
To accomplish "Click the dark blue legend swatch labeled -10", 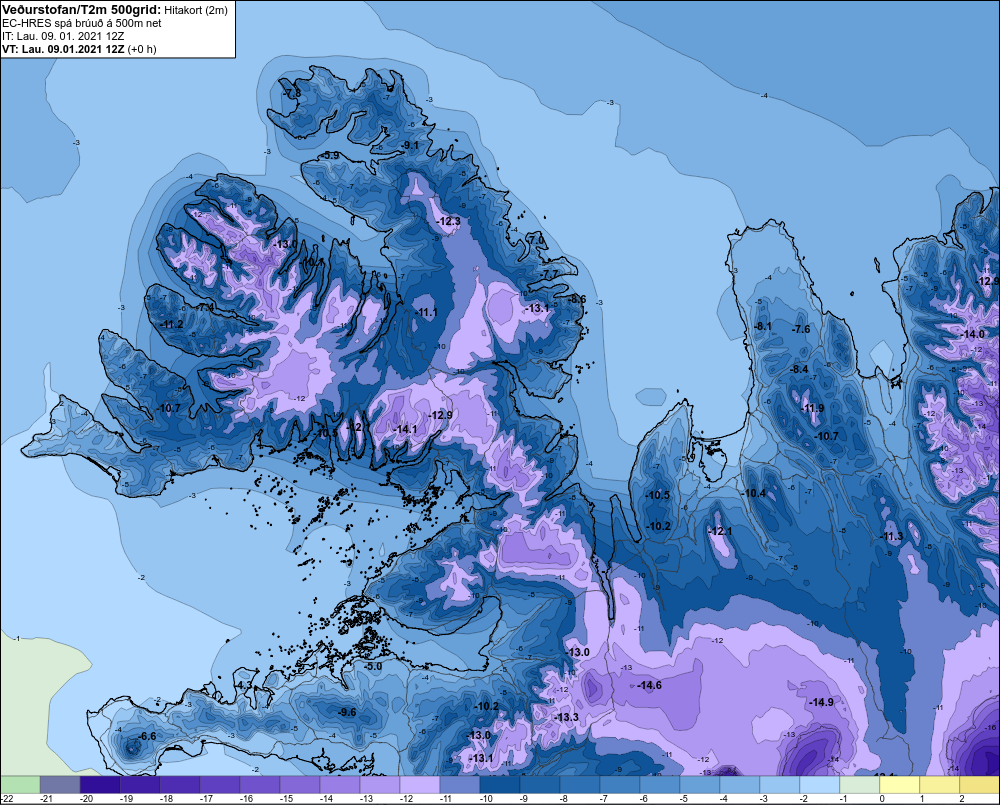I will pos(499,784).
